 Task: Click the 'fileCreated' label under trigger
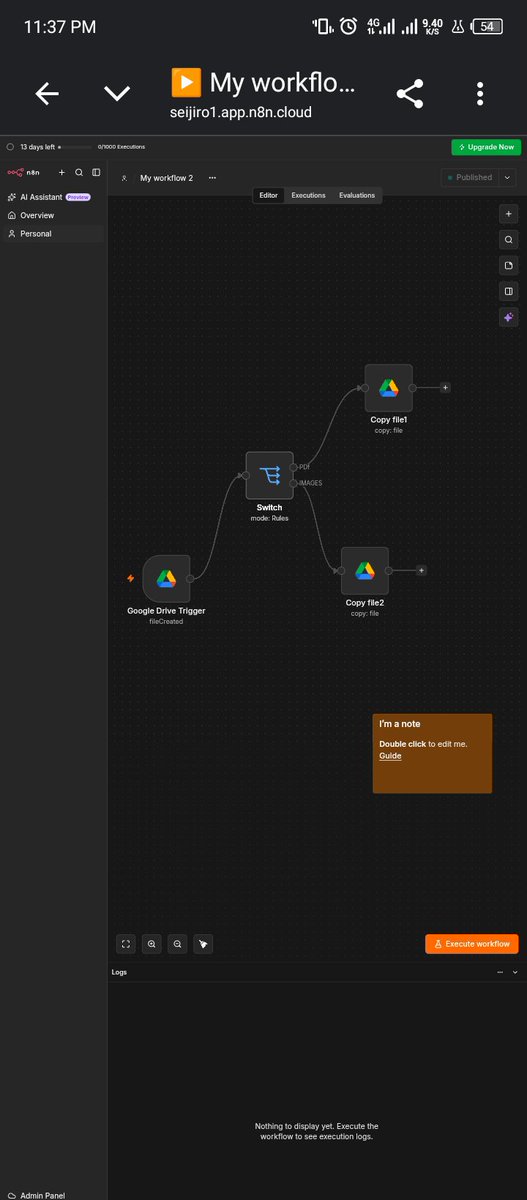(166, 621)
